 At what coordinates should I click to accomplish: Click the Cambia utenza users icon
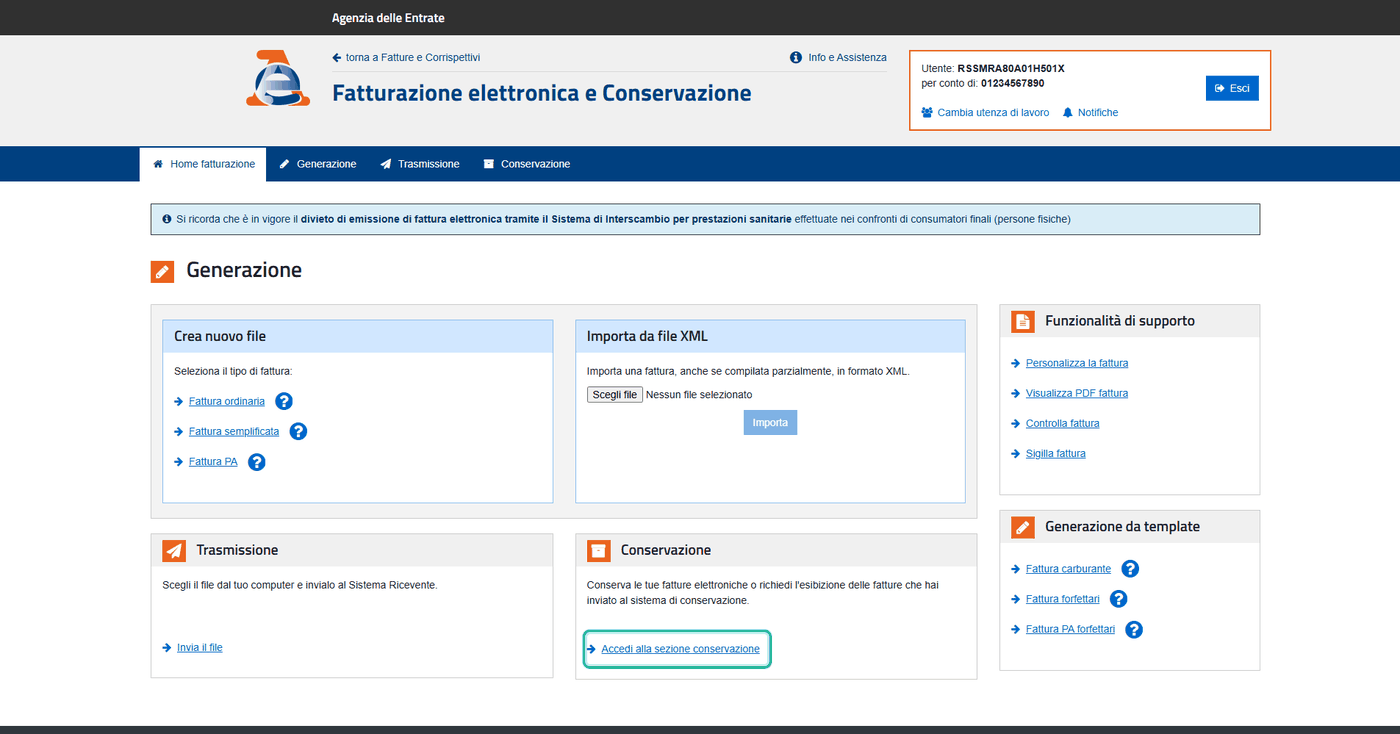[x=927, y=113]
